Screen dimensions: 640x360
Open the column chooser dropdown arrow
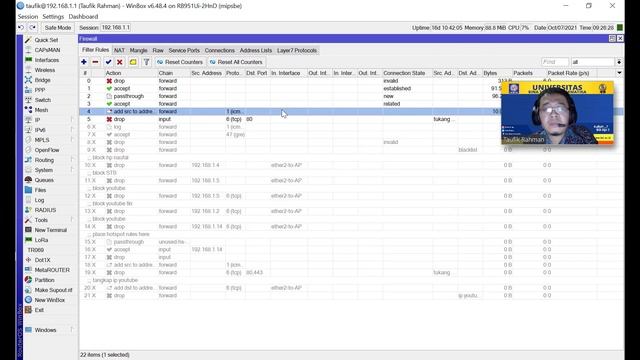pos(619,73)
